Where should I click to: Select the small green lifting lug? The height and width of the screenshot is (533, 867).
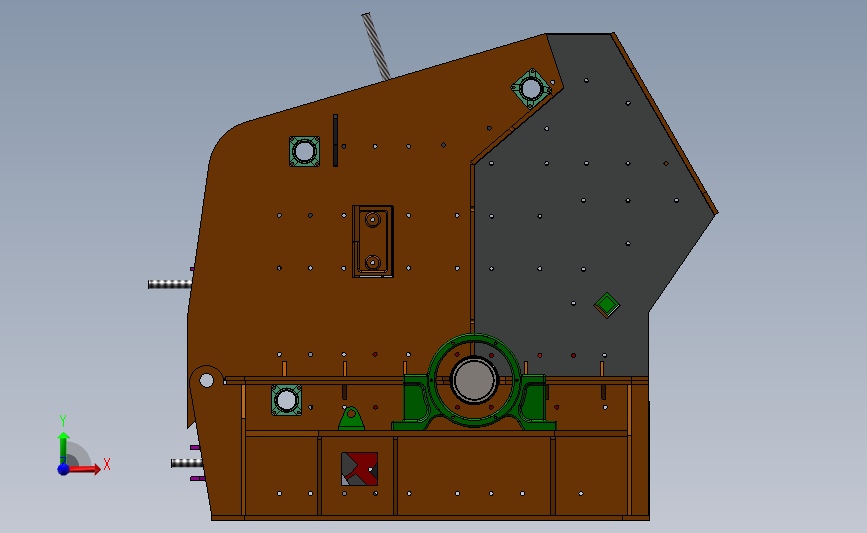(x=352, y=418)
